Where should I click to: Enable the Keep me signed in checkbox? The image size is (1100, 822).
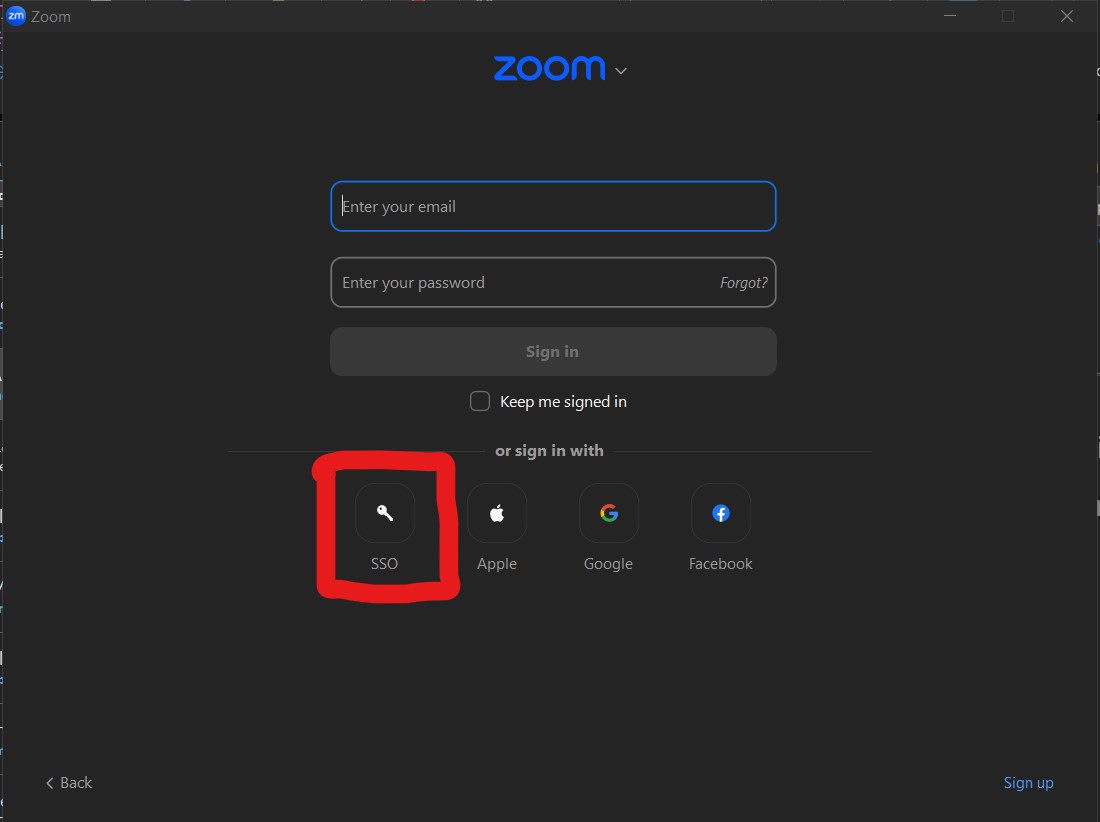(480, 401)
